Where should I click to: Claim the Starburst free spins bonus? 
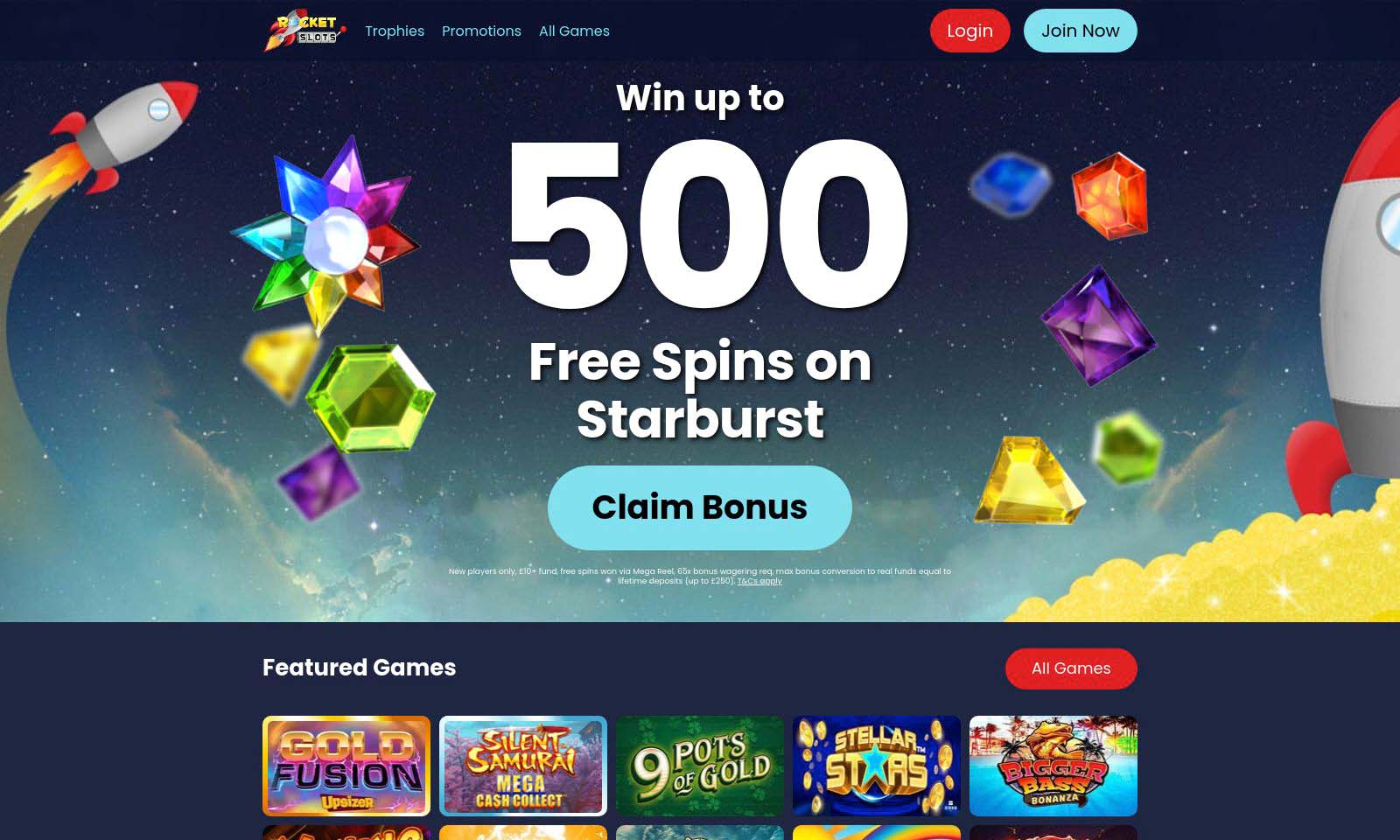point(700,507)
